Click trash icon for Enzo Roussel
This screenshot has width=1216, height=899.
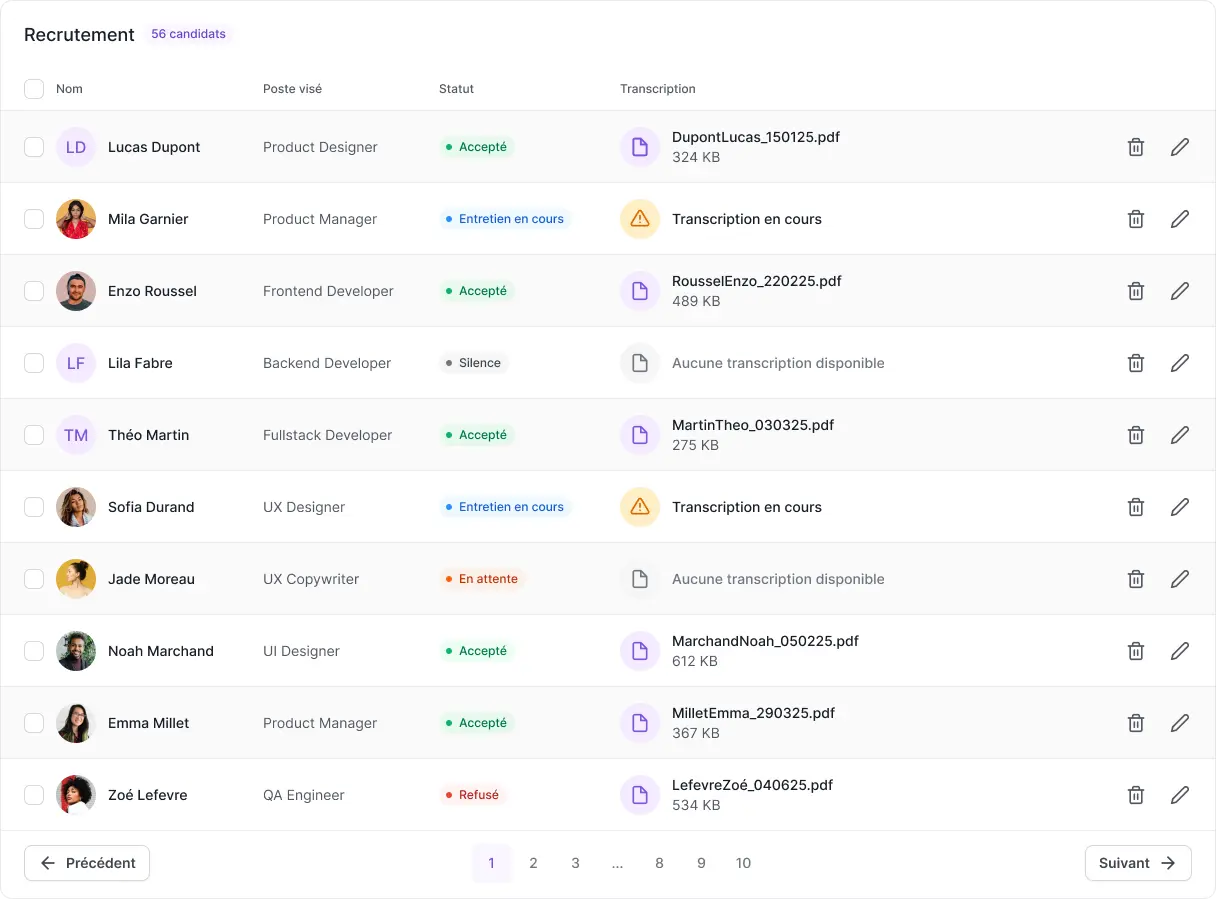pyautogui.click(x=1136, y=291)
